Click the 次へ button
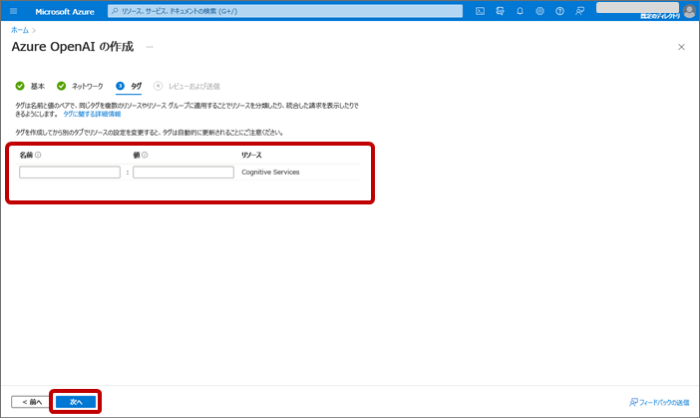Viewport: 700px width, 419px height. pos(76,402)
